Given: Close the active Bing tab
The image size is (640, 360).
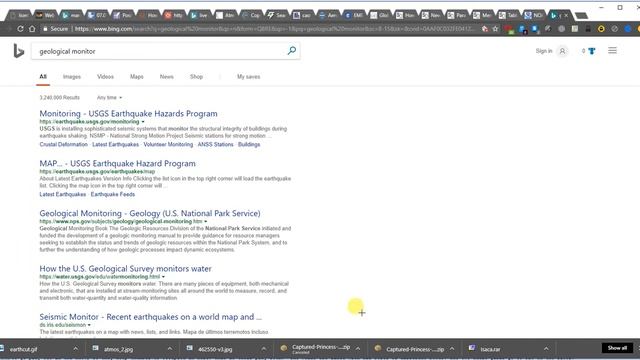Looking at the screenshot, I should (x=566, y=16).
